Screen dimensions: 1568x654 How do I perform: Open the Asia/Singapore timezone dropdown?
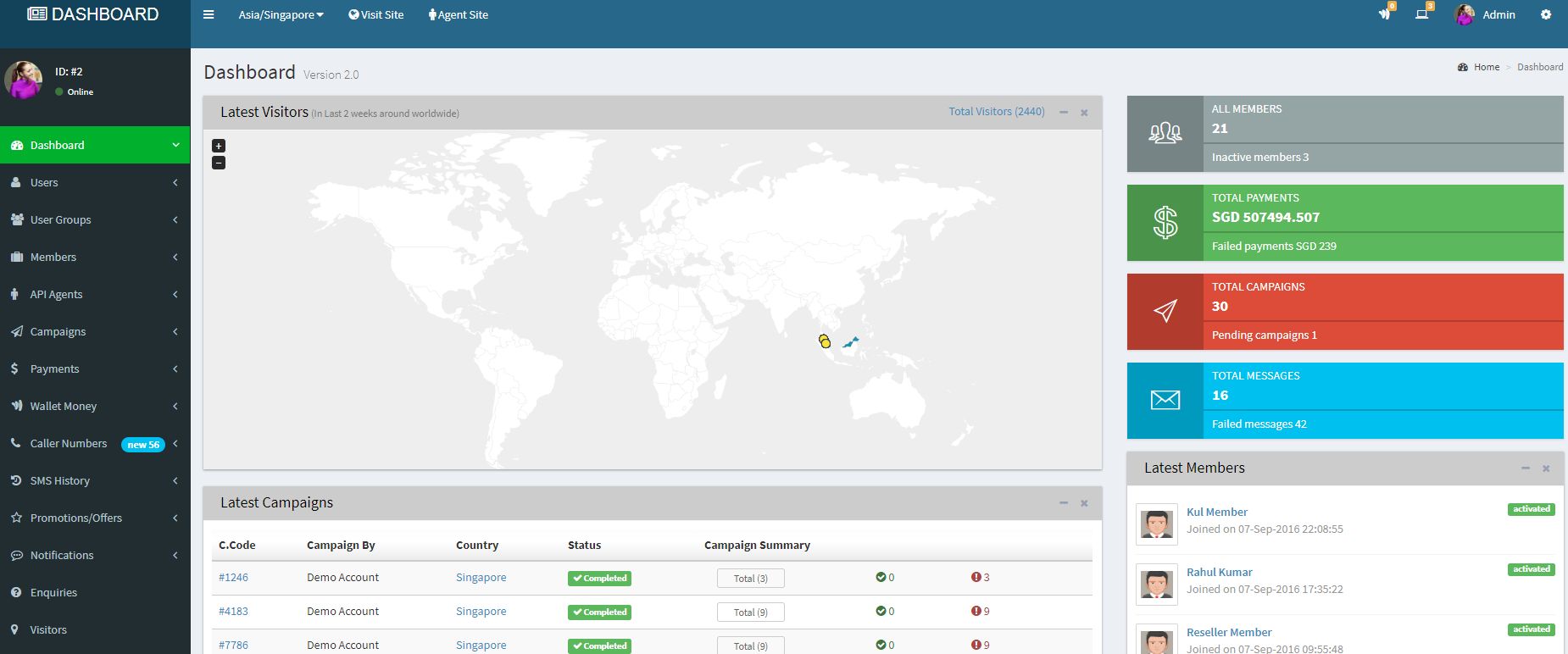281,15
